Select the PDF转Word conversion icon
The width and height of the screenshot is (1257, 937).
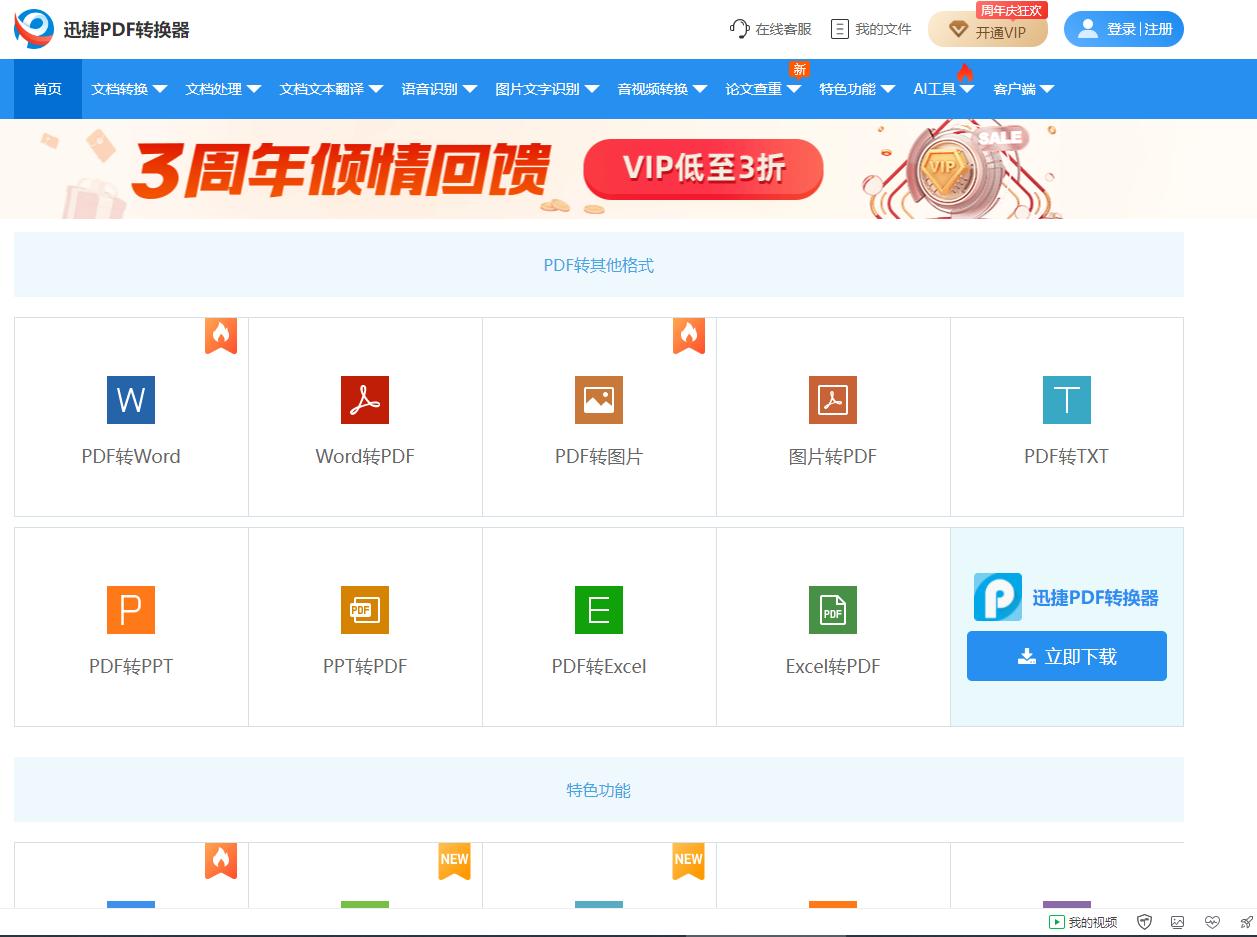click(x=130, y=400)
